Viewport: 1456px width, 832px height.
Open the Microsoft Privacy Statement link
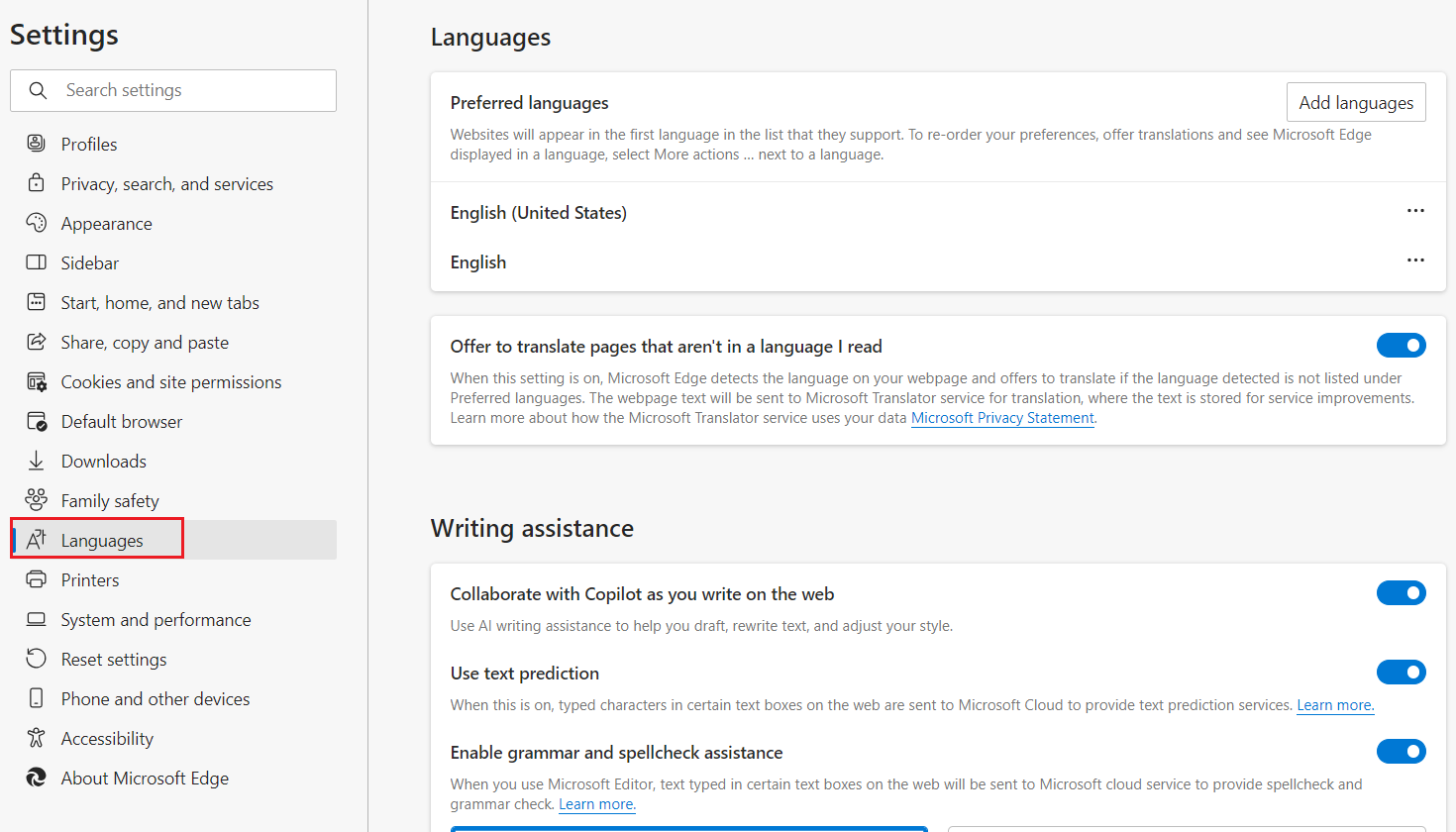1001,418
